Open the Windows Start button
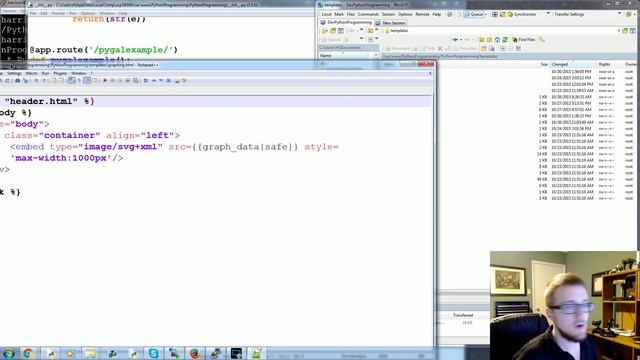 (8, 353)
